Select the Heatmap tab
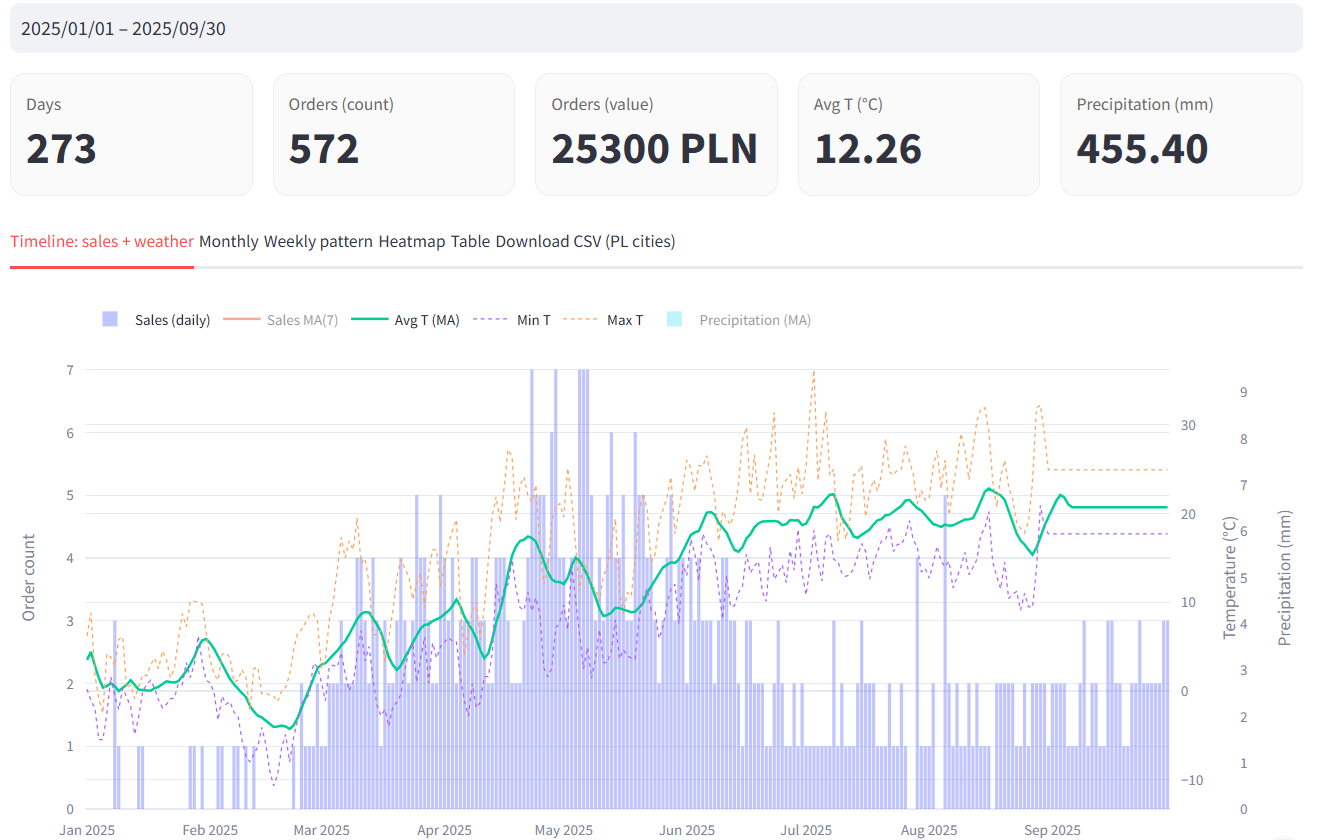 (x=411, y=241)
